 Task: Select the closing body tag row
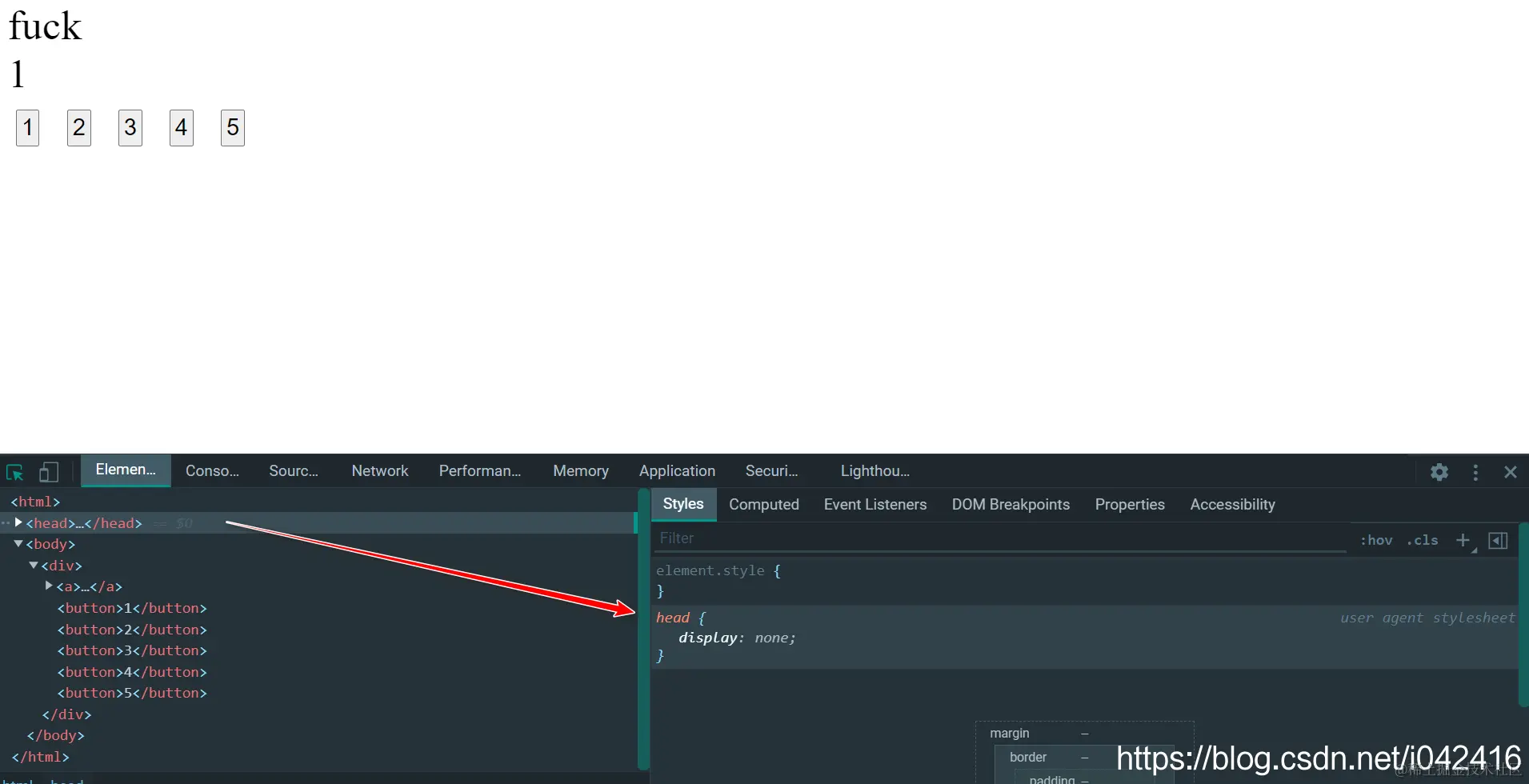[x=318, y=735]
